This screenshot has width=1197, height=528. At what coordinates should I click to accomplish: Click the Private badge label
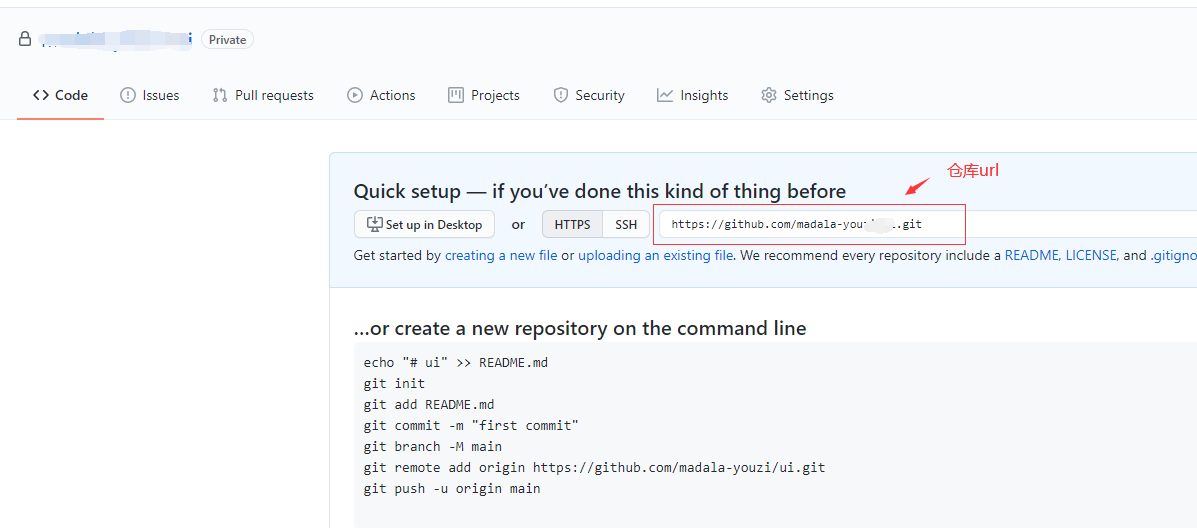pos(227,40)
